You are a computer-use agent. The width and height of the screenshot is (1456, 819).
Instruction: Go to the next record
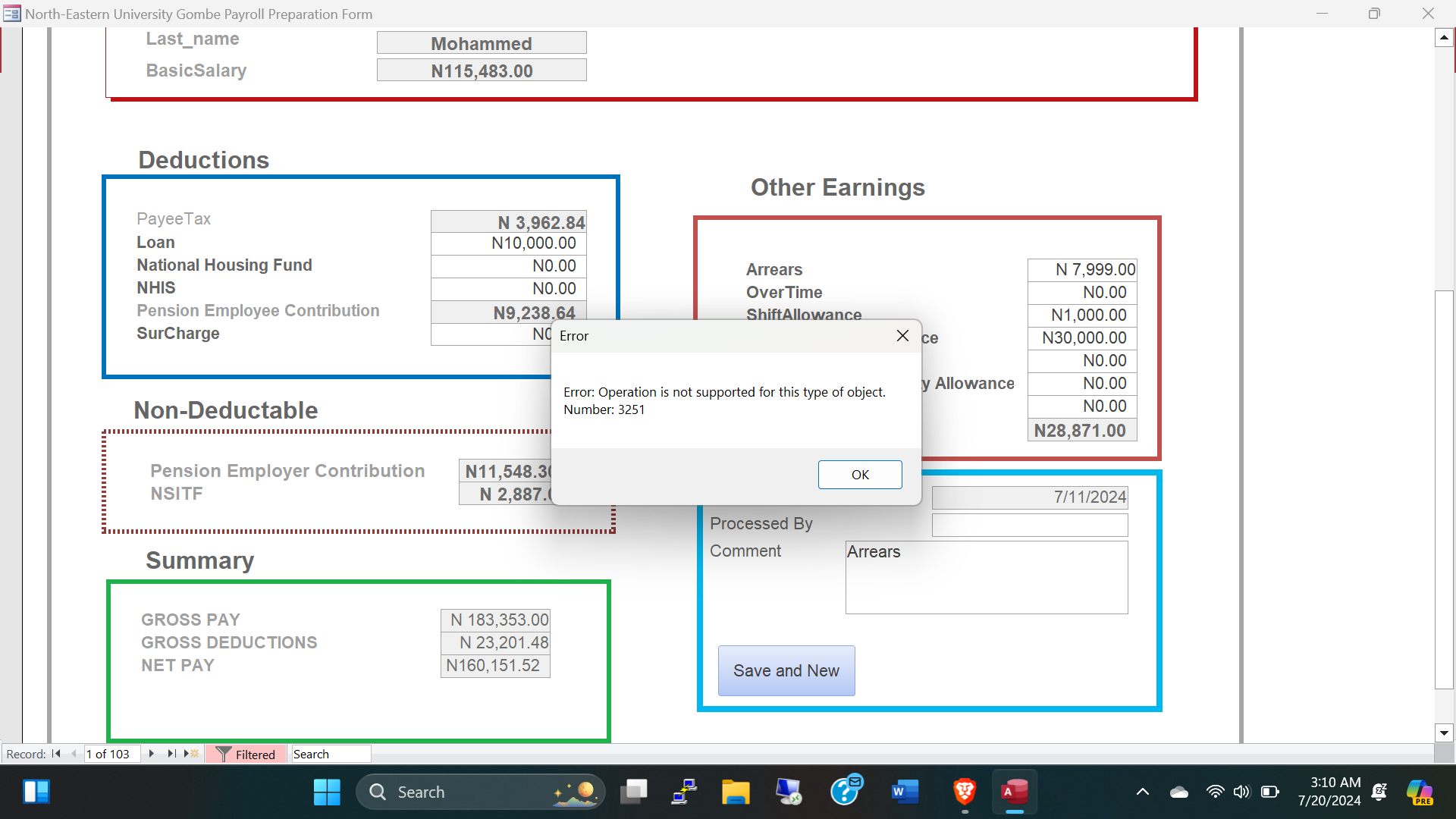click(152, 754)
